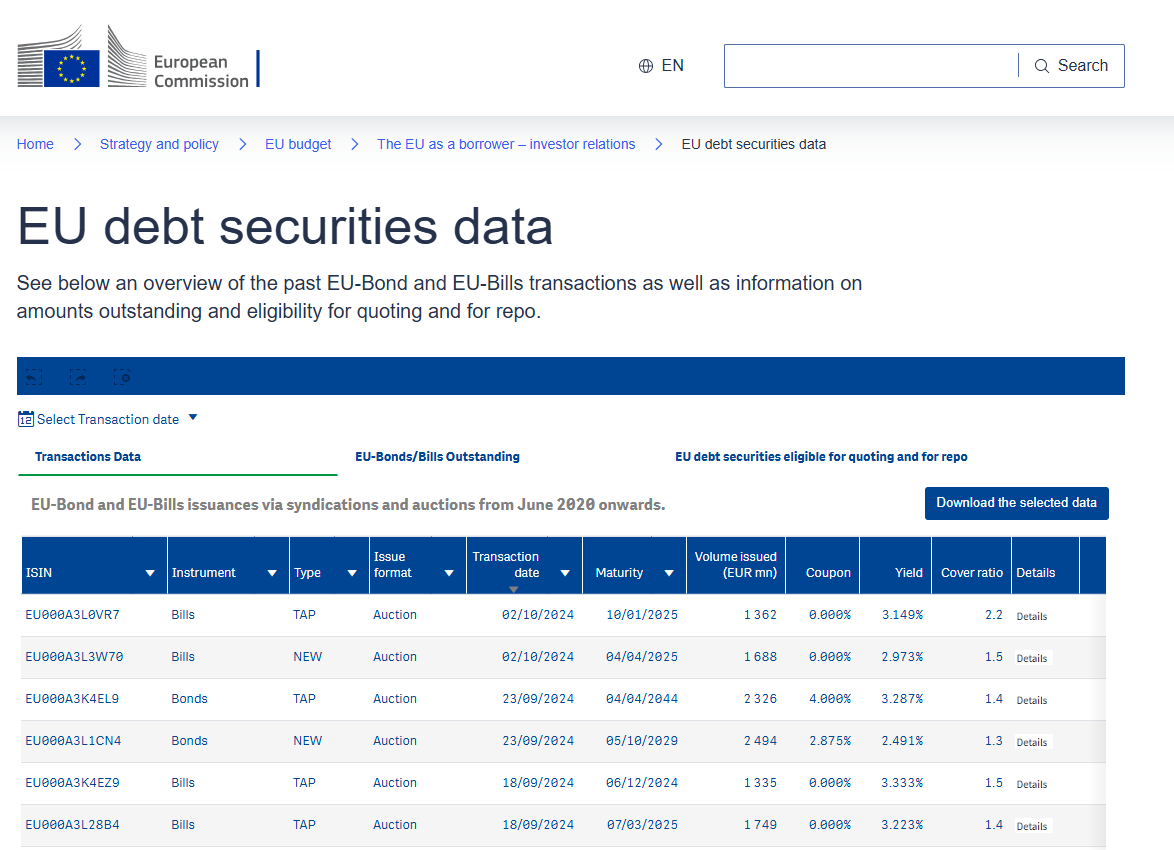The width and height of the screenshot is (1174, 850).
Task: Click the European Commission logo
Action: point(139,57)
